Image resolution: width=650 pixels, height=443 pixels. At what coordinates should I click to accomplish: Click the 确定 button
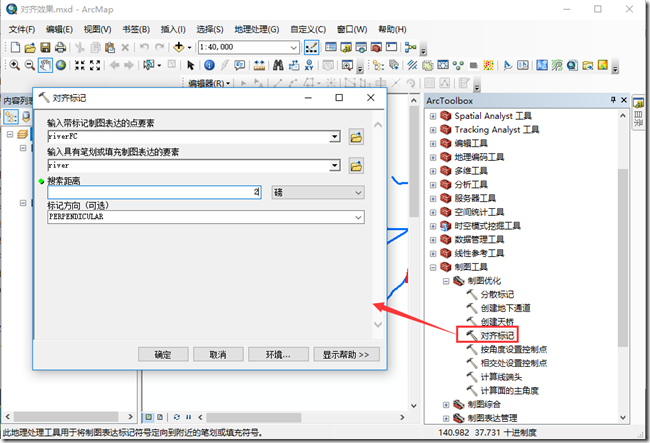(x=163, y=355)
